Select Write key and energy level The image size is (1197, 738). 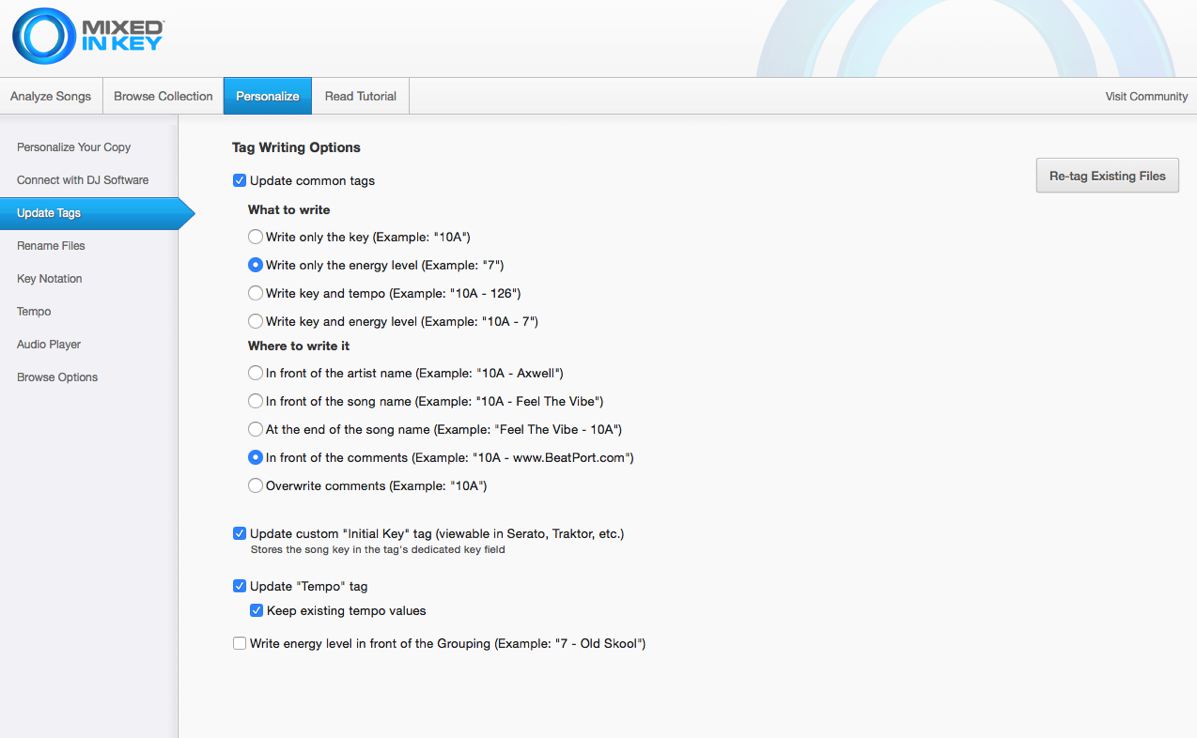coord(256,321)
